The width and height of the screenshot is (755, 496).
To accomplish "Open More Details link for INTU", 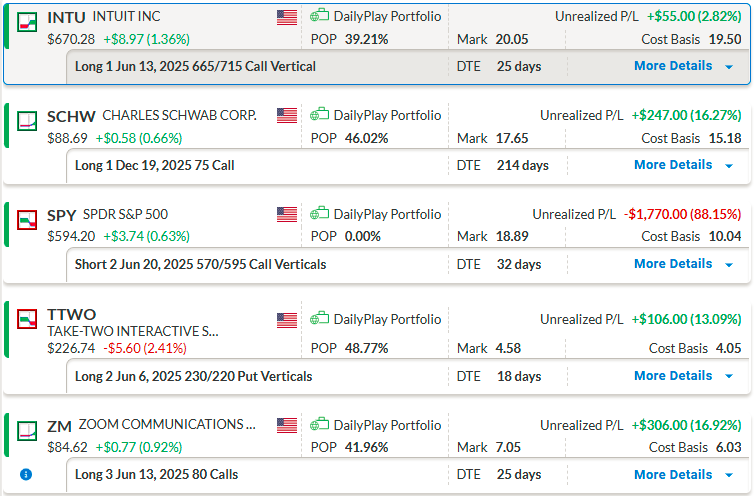I will tap(673, 65).
